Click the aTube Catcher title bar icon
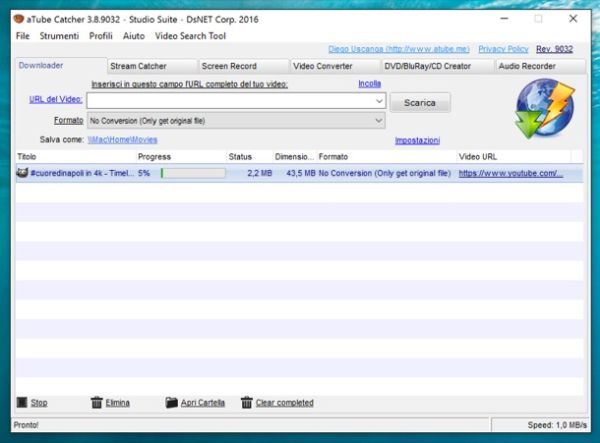This screenshot has height=443, width=600. (x=19, y=18)
